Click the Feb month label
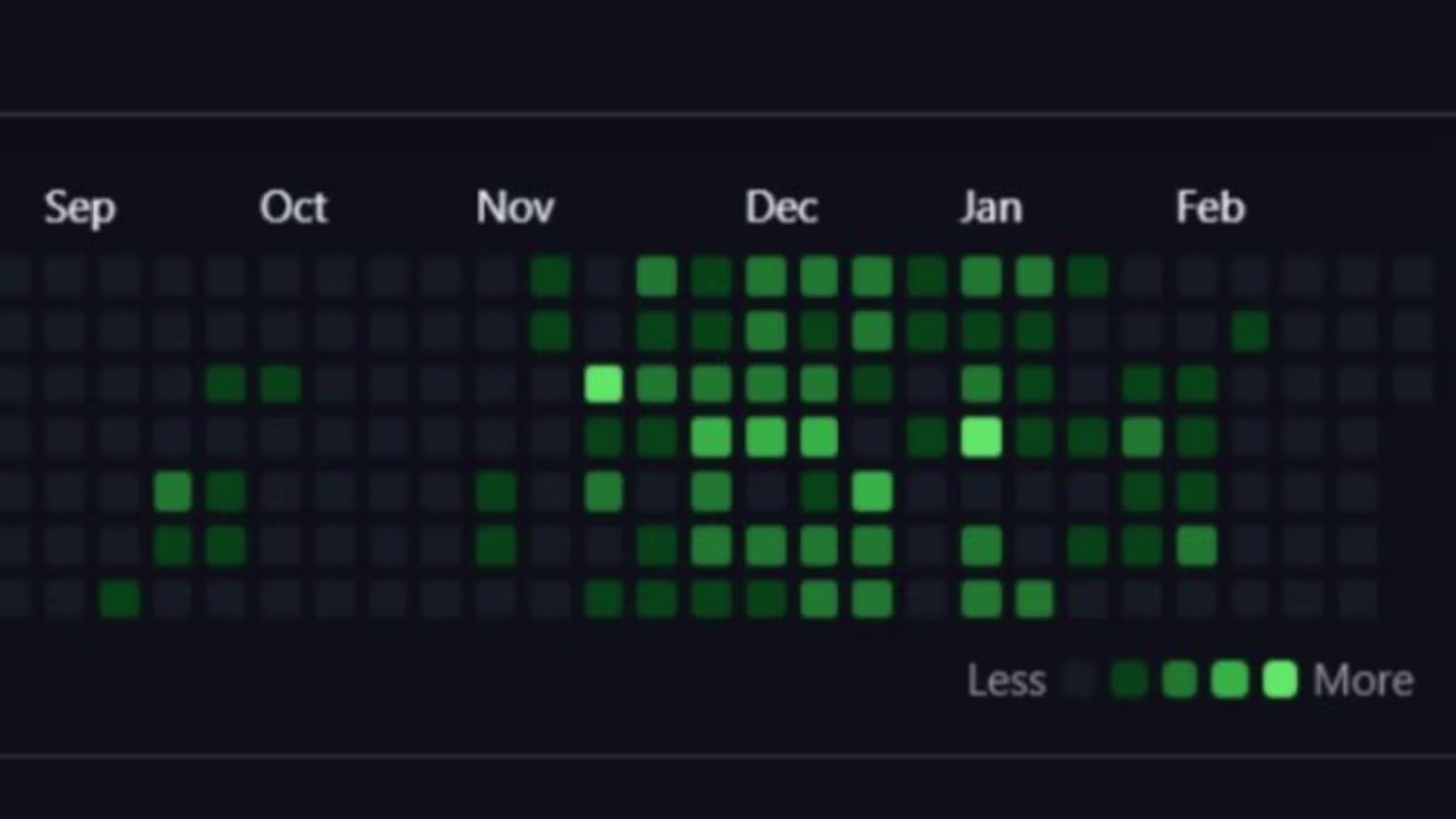This screenshot has width=1456, height=819. pyautogui.click(x=1209, y=208)
